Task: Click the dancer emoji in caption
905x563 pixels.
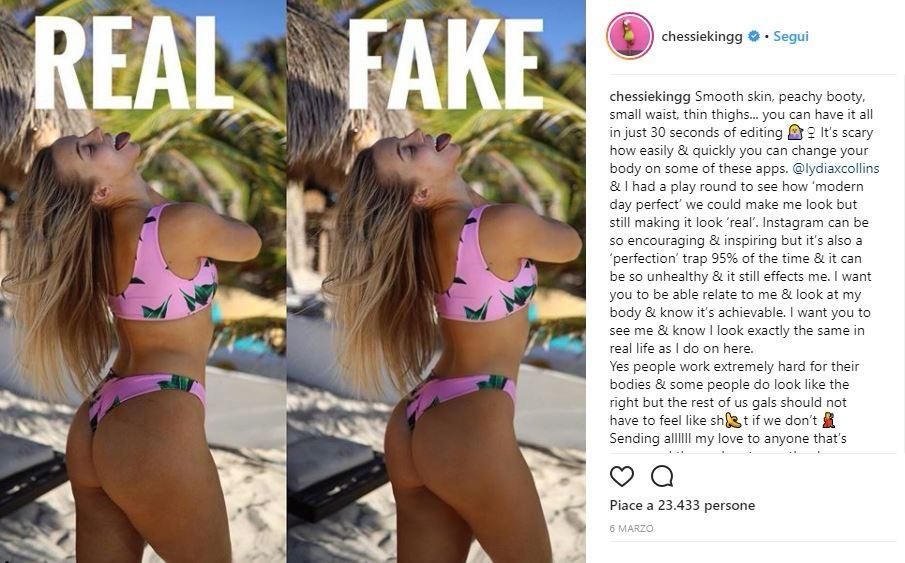Action: tap(829, 420)
